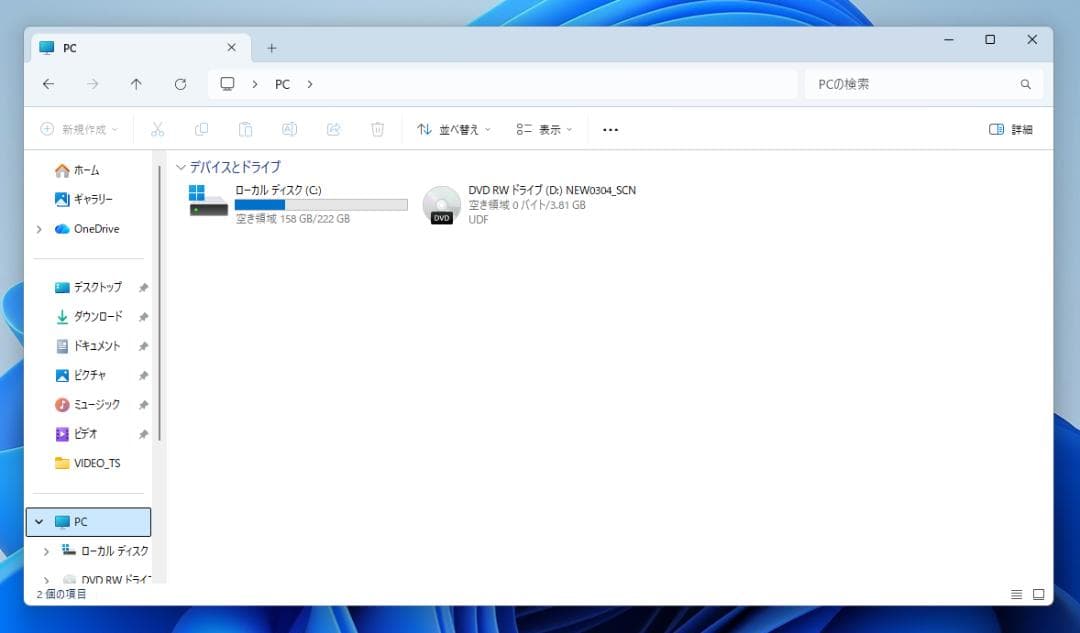This screenshot has height=633, width=1080.
Task: Toggle the 詳細 details pane
Action: [x=1011, y=129]
